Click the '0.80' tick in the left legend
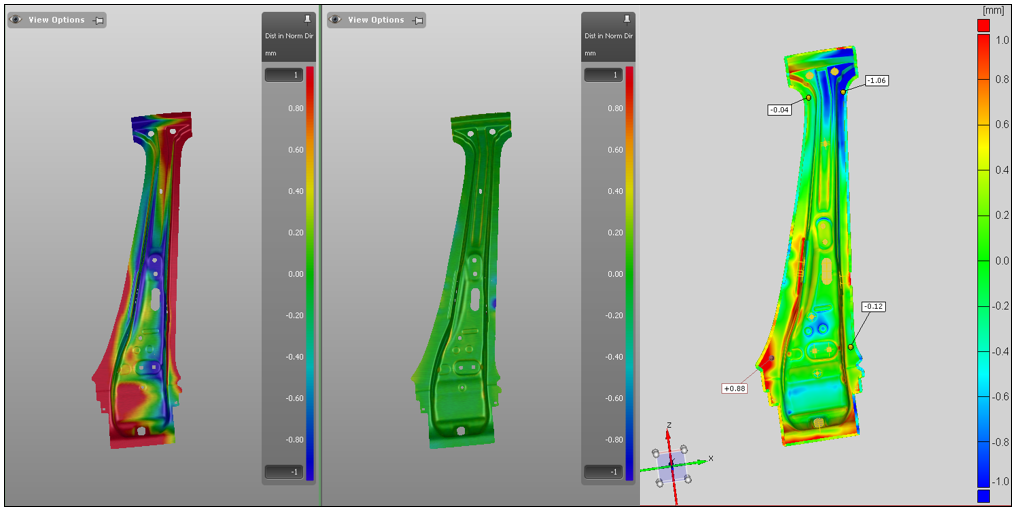 pos(294,108)
